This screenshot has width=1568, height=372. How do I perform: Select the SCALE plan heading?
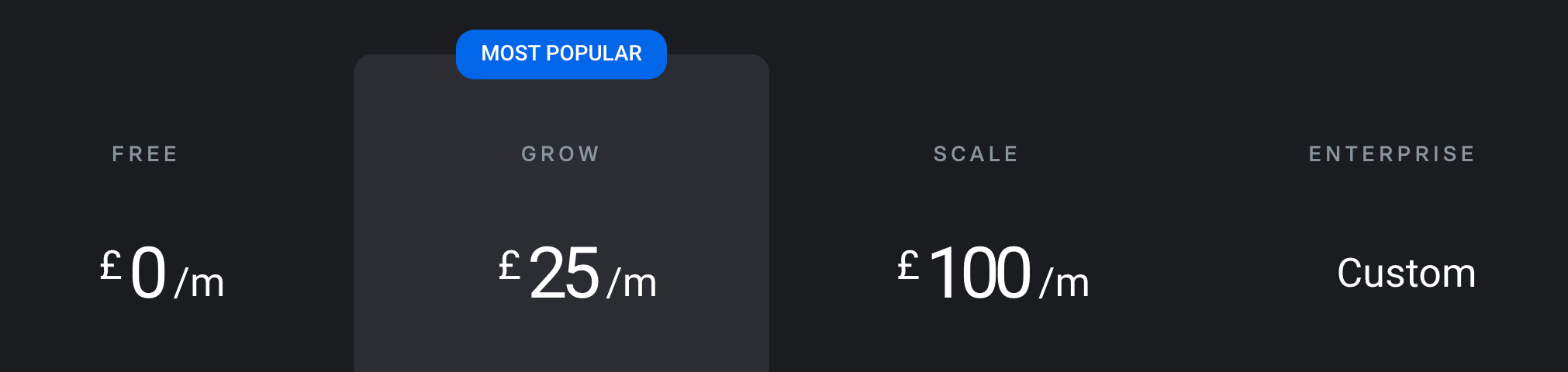click(x=976, y=153)
